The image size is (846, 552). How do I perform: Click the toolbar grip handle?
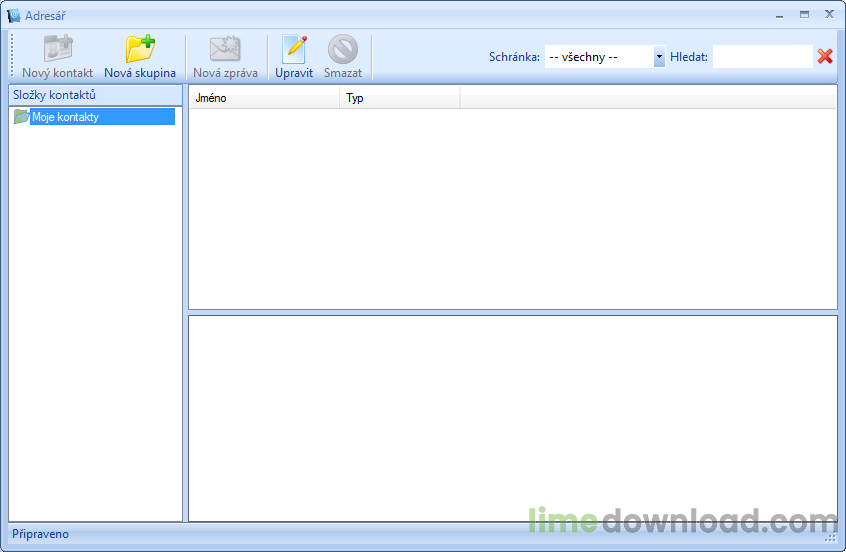pyautogui.click(x=12, y=56)
